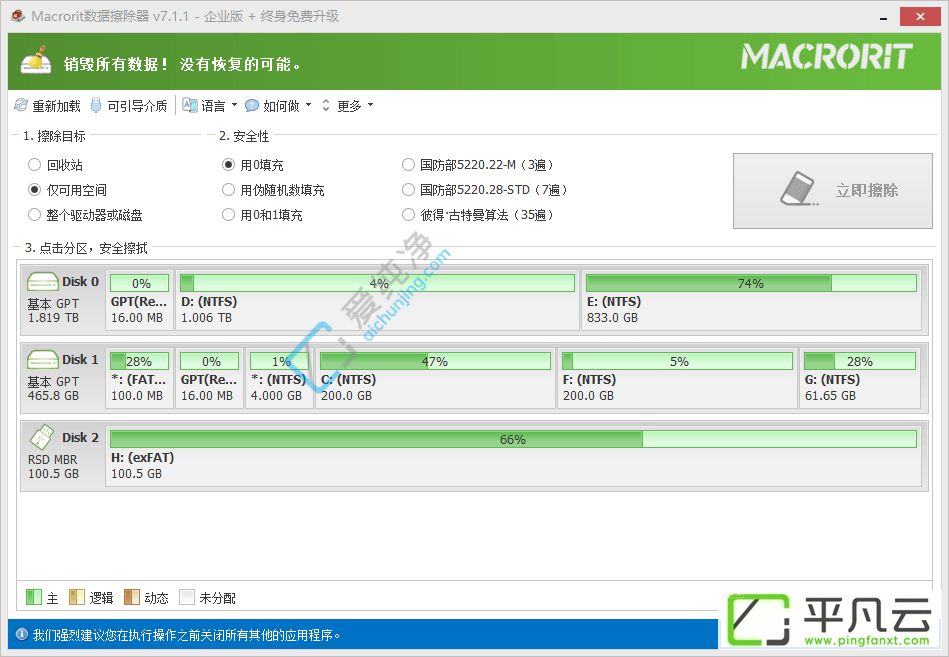Click the 重新加载 toolbar label
The height and width of the screenshot is (657, 949).
[56, 106]
